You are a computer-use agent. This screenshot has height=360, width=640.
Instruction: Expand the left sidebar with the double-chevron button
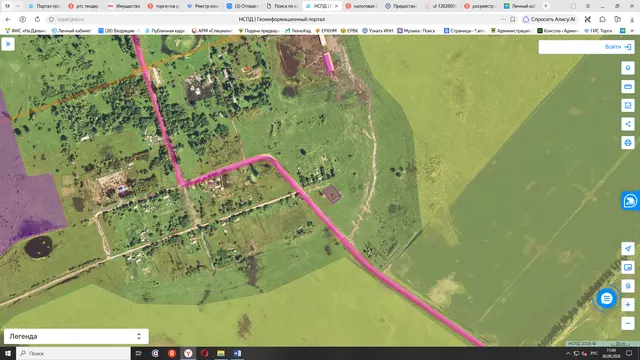pyautogui.click(x=8, y=44)
